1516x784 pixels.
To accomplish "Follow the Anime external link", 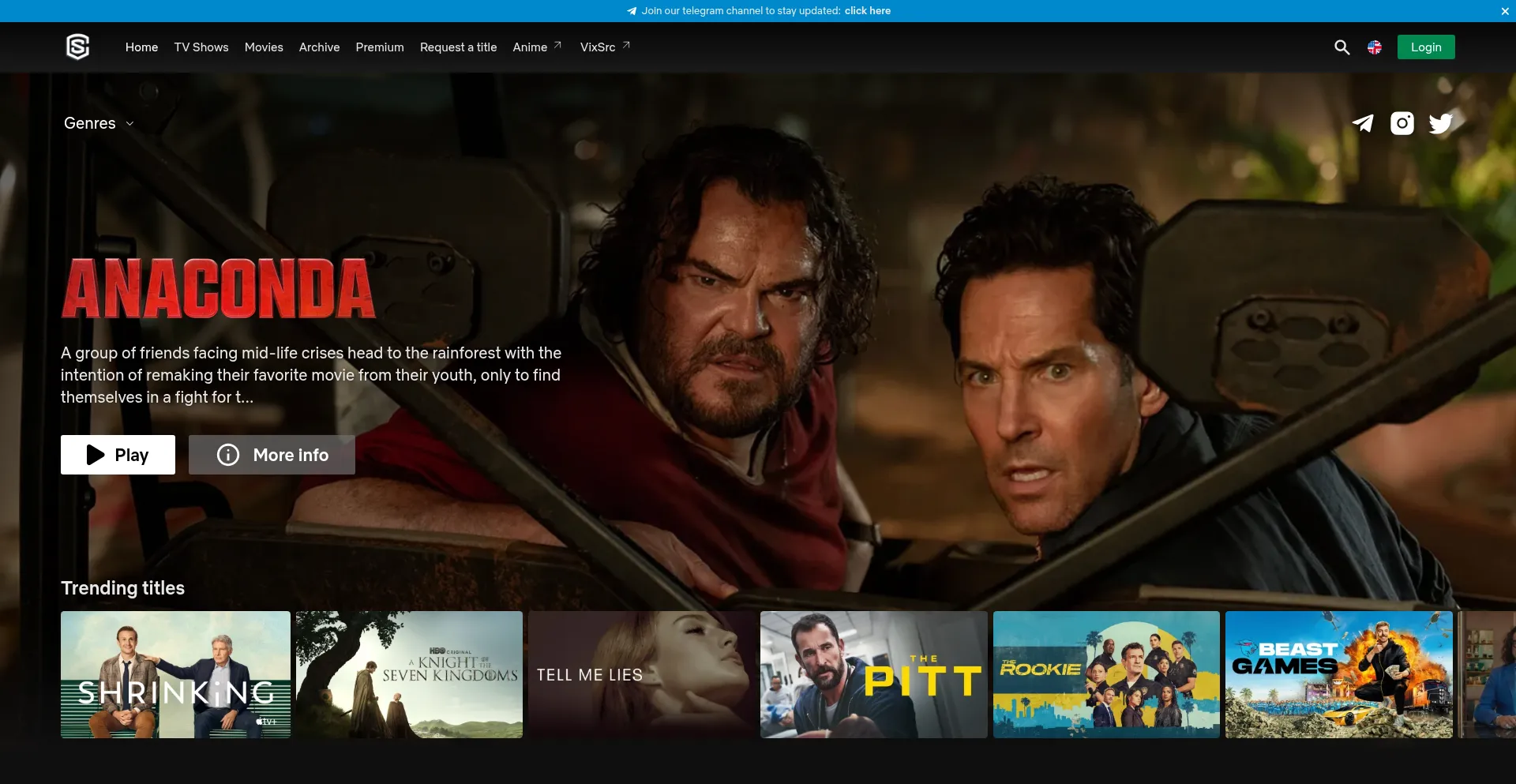I will 537,47.
